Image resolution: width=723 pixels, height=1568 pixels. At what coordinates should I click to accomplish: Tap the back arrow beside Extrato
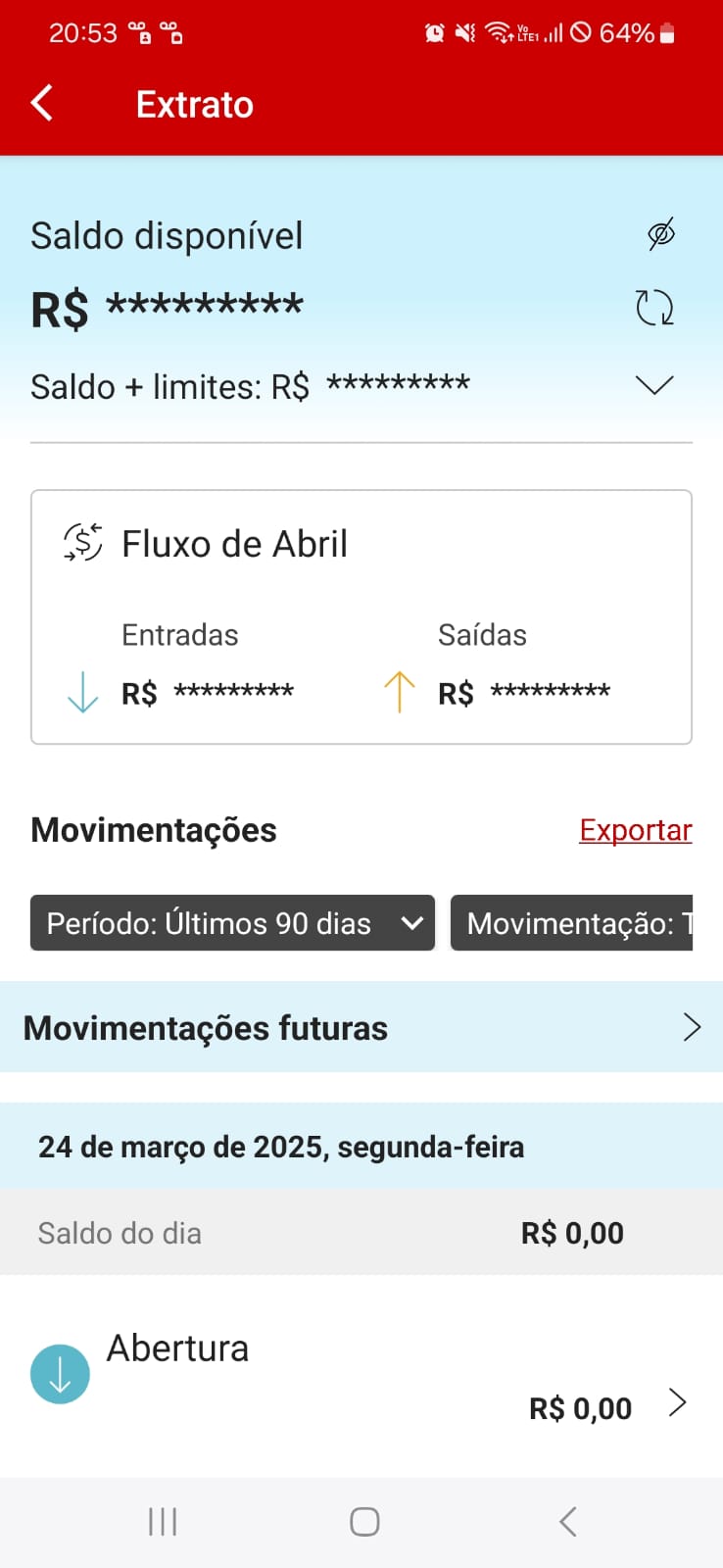pyautogui.click(x=42, y=103)
